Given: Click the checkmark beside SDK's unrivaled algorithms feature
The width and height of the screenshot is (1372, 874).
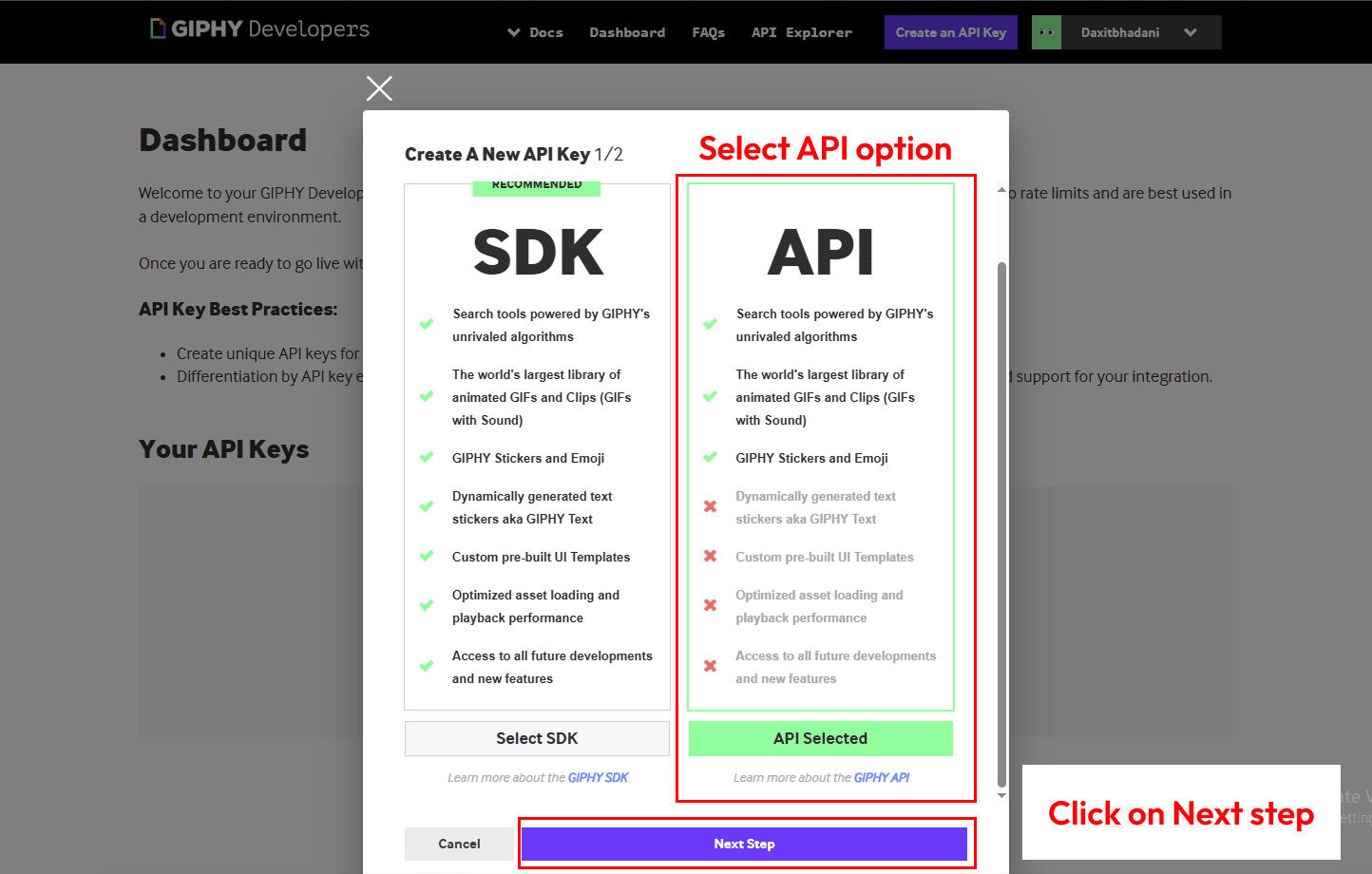Looking at the screenshot, I should (x=426, y=323).
